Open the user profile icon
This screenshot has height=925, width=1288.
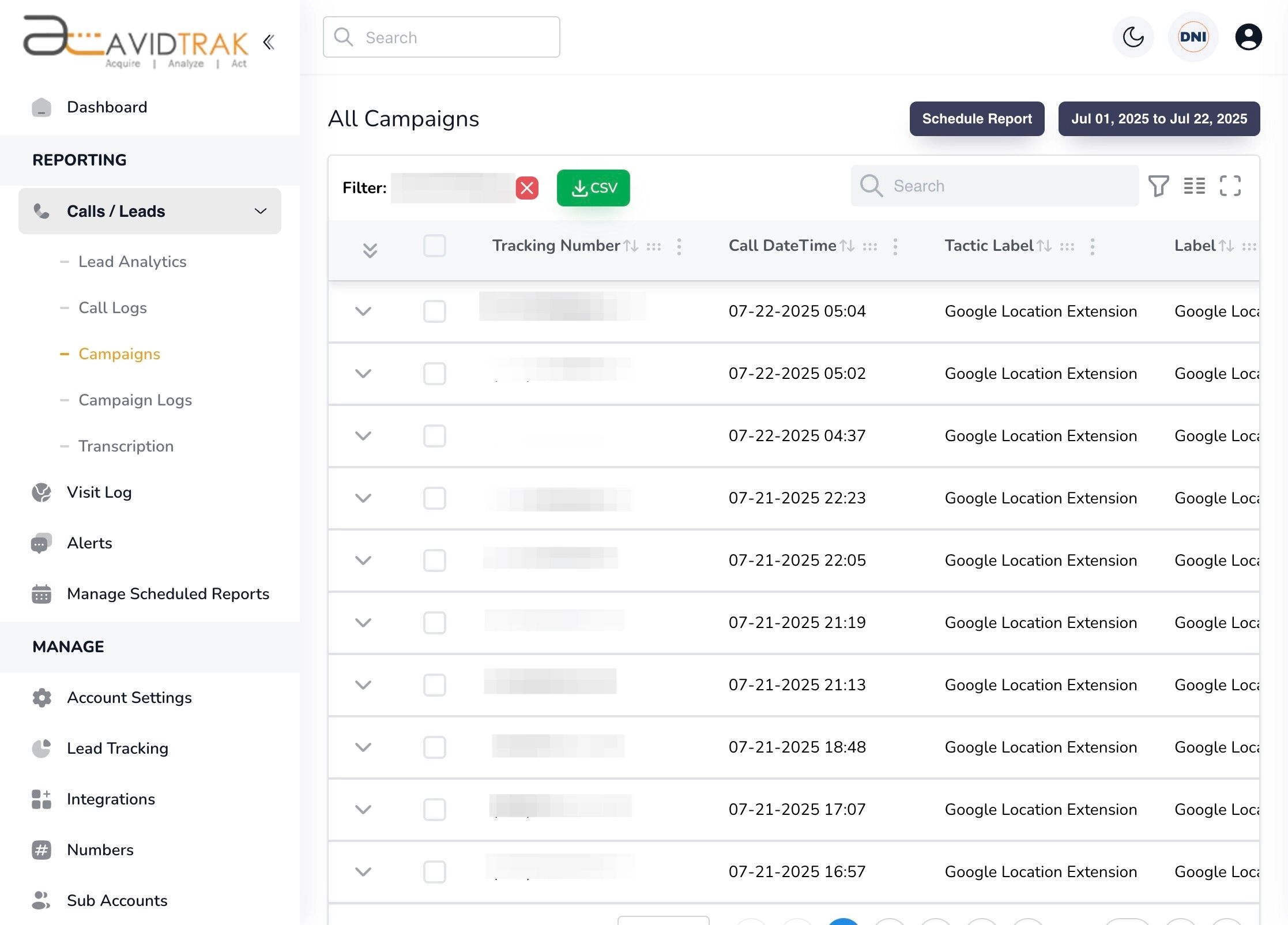tap(1248, 37)
